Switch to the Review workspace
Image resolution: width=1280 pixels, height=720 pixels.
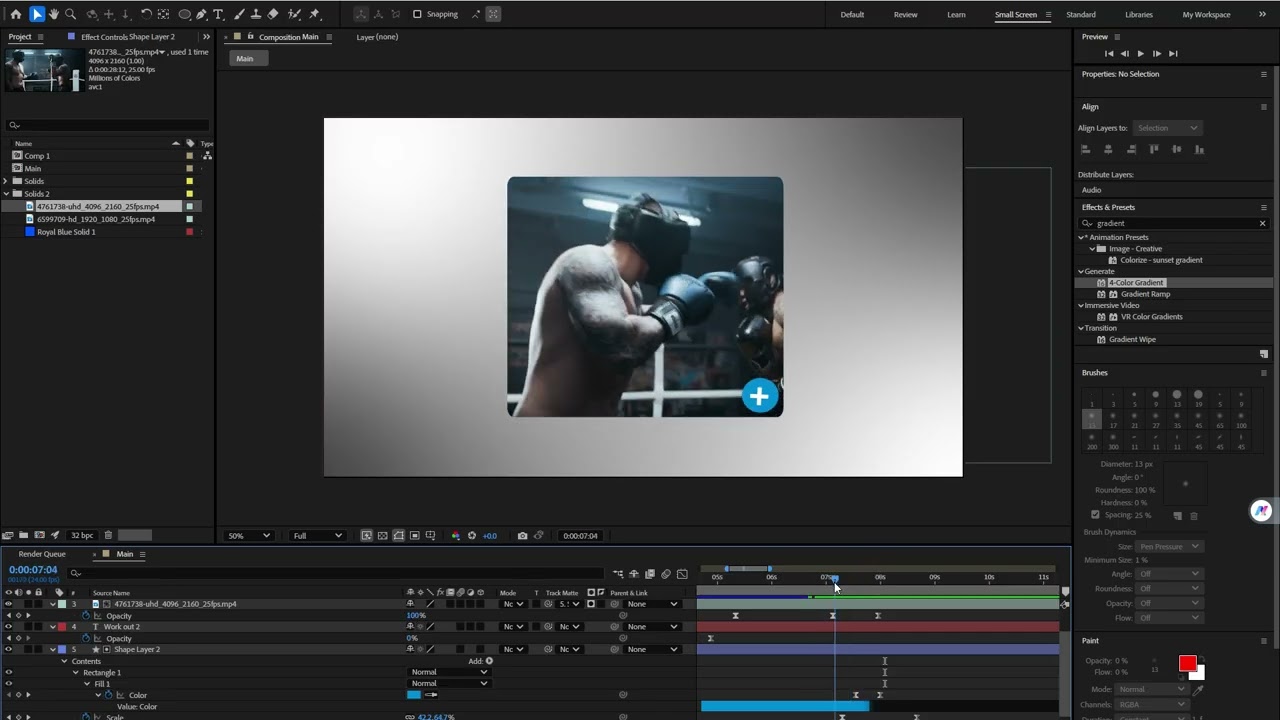[905, 15]
